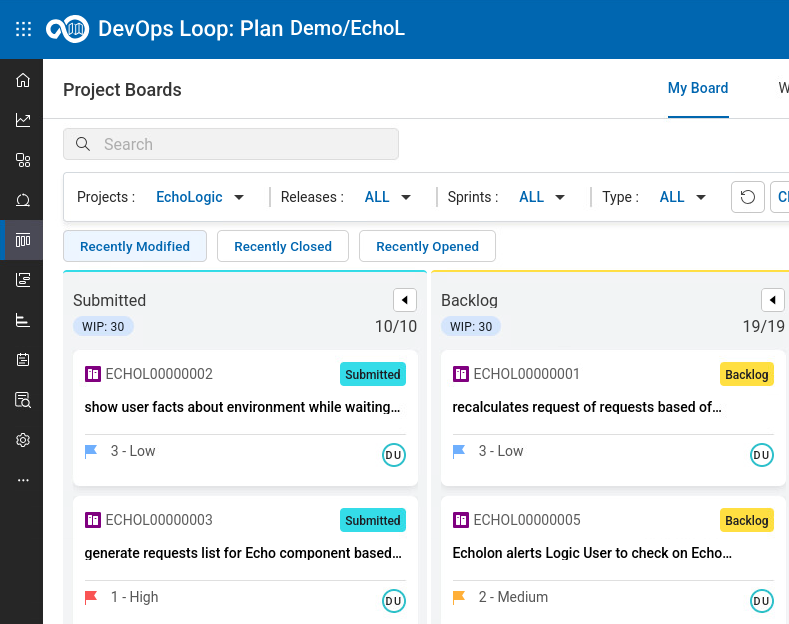Click the calendar sidebar icon
Viewport: 789px width, 624px height.
[23, 360]
